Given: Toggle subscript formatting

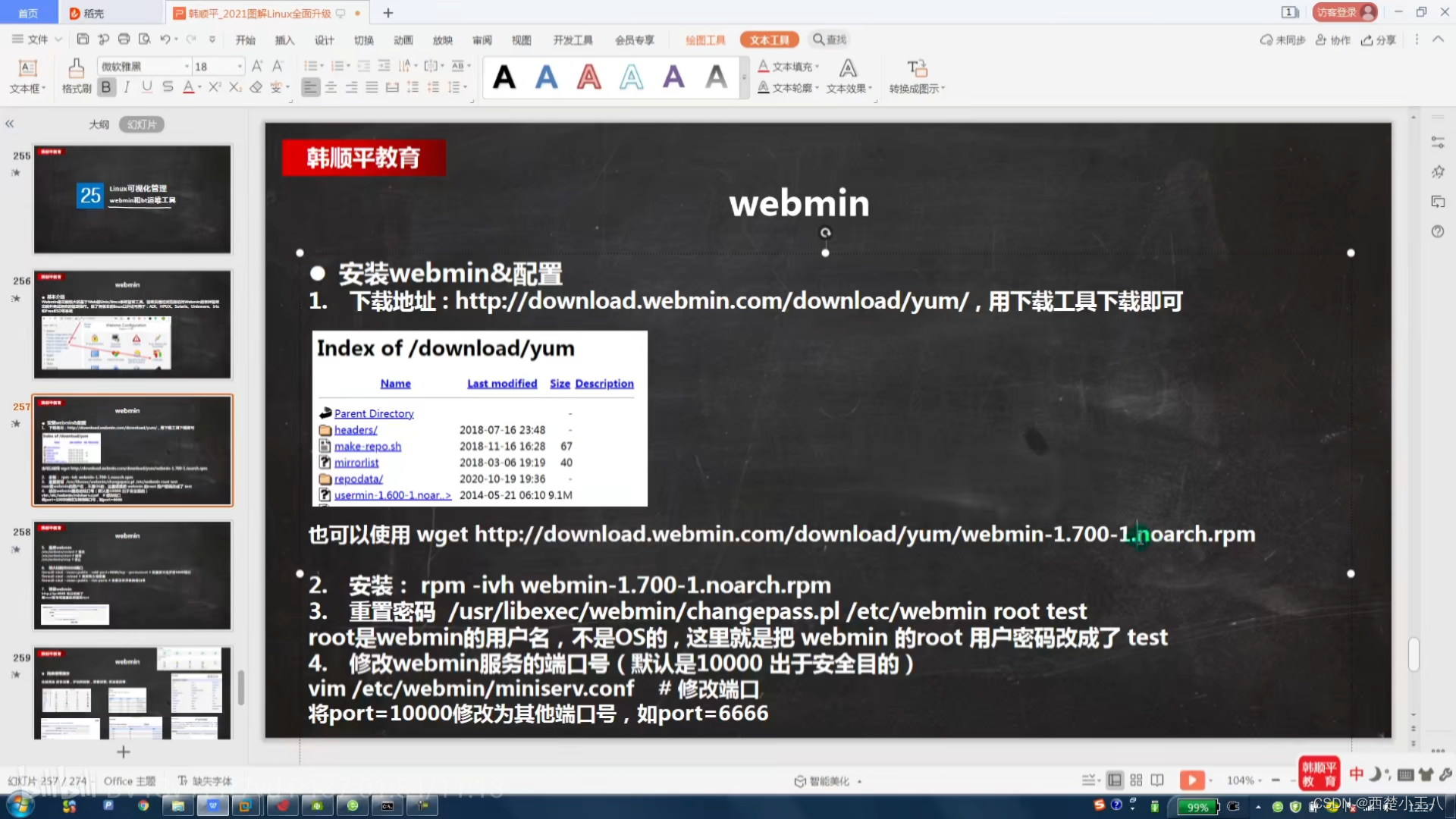Looking at the screenshot, I should coord(235,87).
